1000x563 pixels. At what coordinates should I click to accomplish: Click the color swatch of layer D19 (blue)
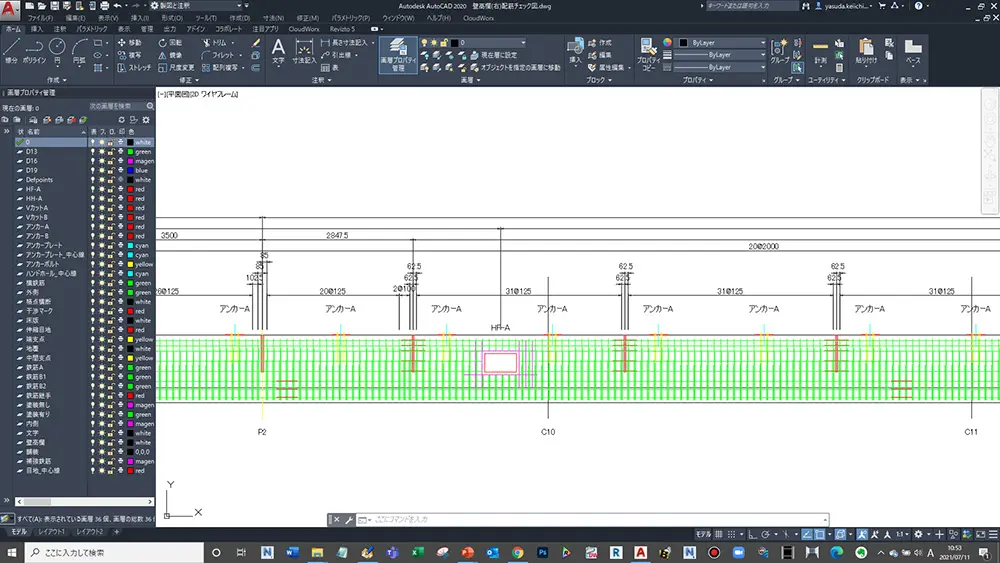coord(130,171)
